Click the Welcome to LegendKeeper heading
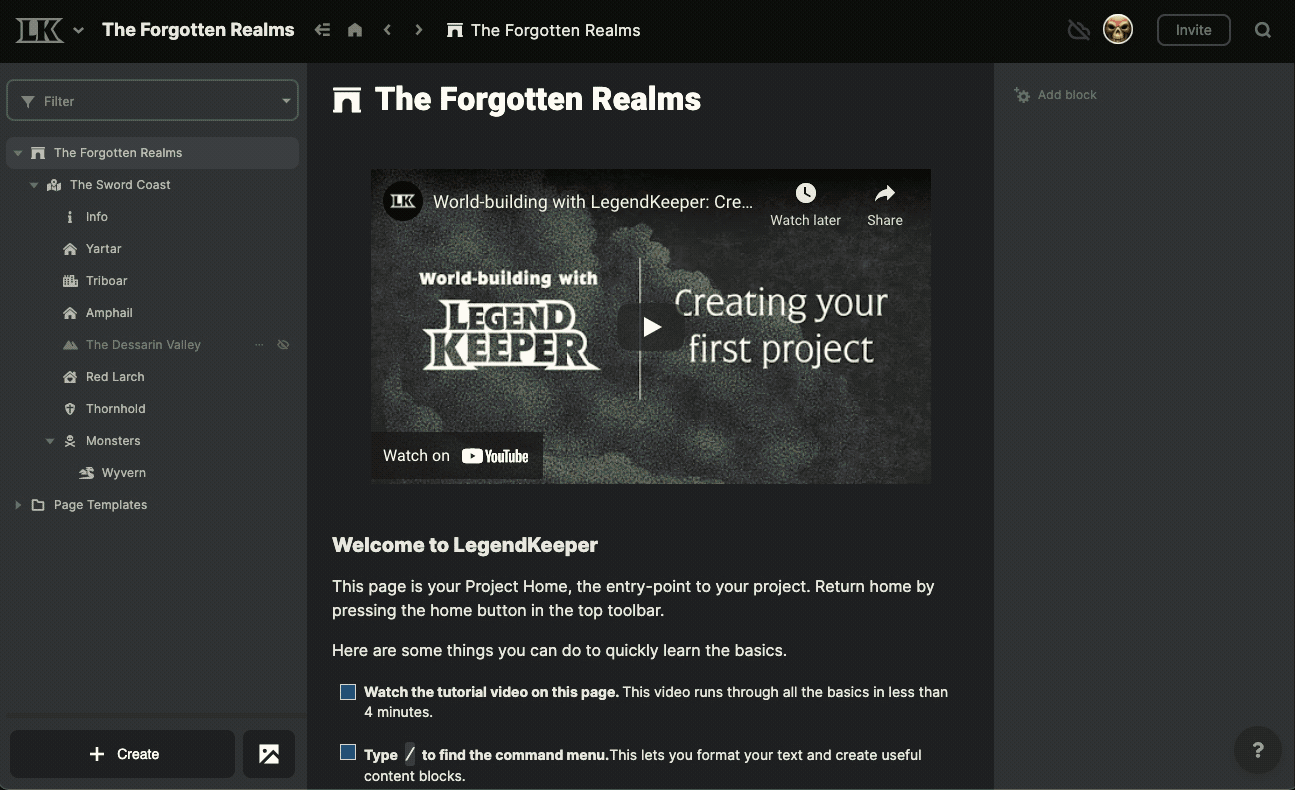Image resolution: width=1295 pixels, height=790 pixels. click(x=465, y=545)
